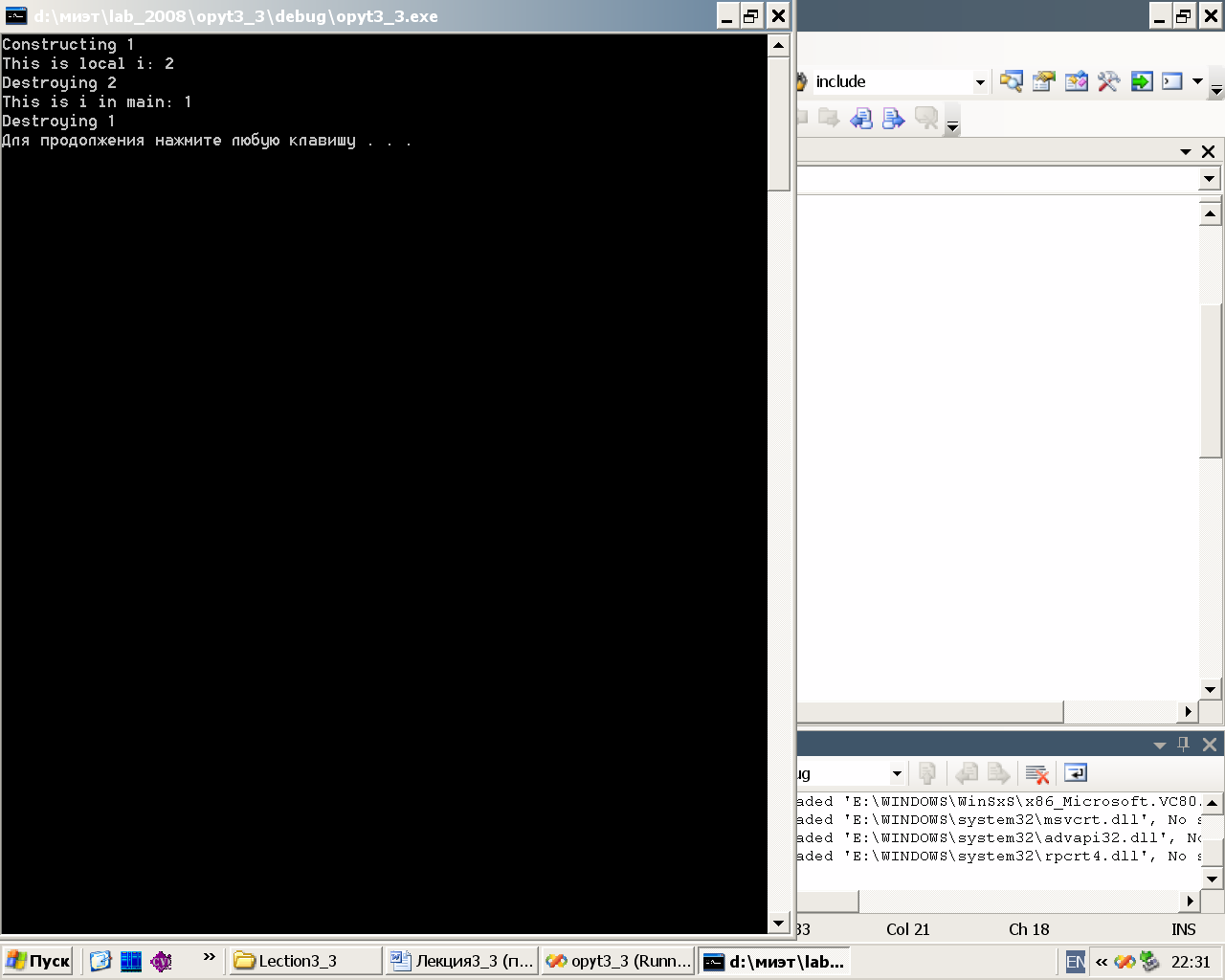
Task: Open the Solution Explorer icon in the Visual Studio toolbar
Action: (x=1012, y=81)
